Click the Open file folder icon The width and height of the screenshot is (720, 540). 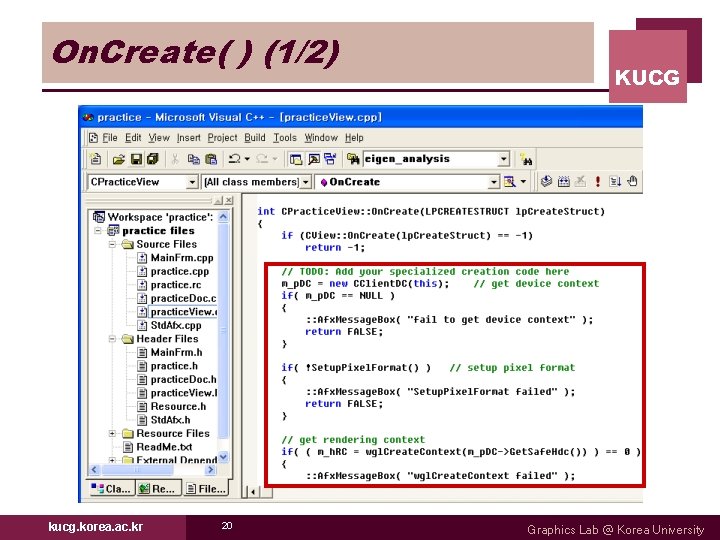point(118,159)
